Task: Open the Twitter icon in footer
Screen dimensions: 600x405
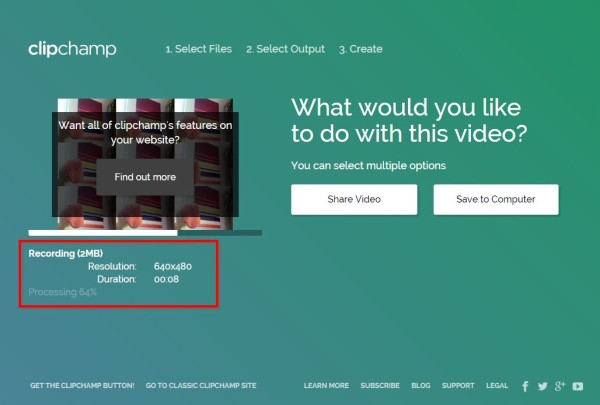Action: [x=542, y=386]
